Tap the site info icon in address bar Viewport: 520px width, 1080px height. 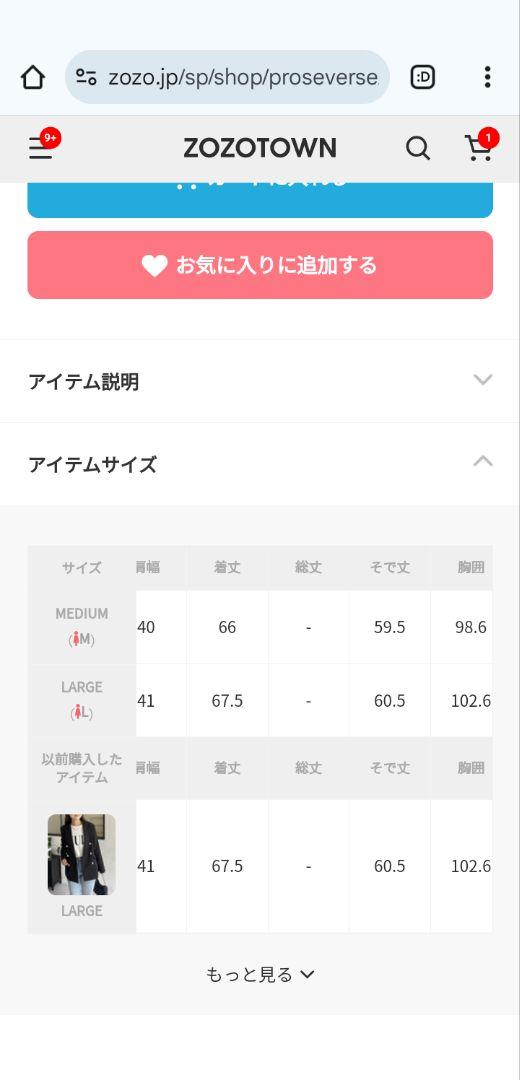[86, 77]
